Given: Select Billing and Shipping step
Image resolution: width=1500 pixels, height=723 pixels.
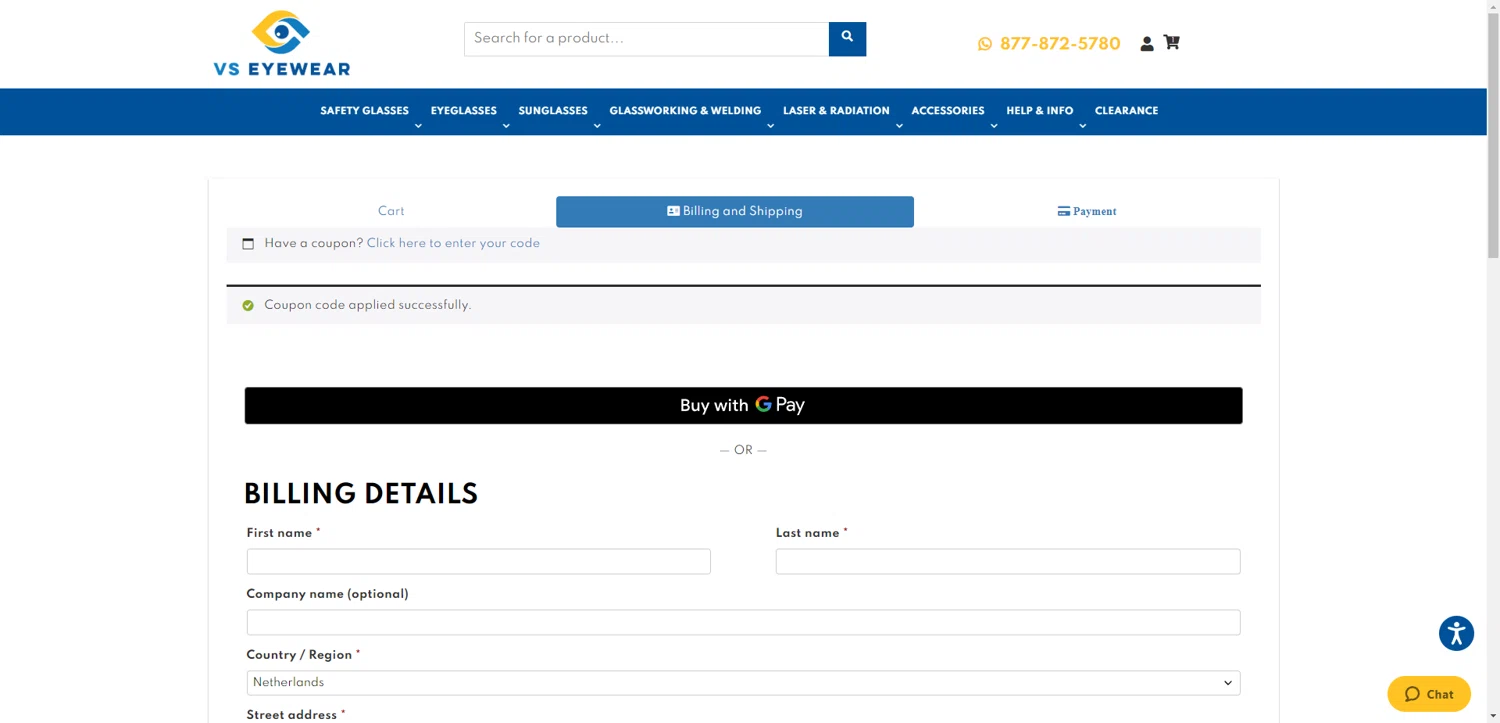Looking at the screenshot, I should point(735,211).
